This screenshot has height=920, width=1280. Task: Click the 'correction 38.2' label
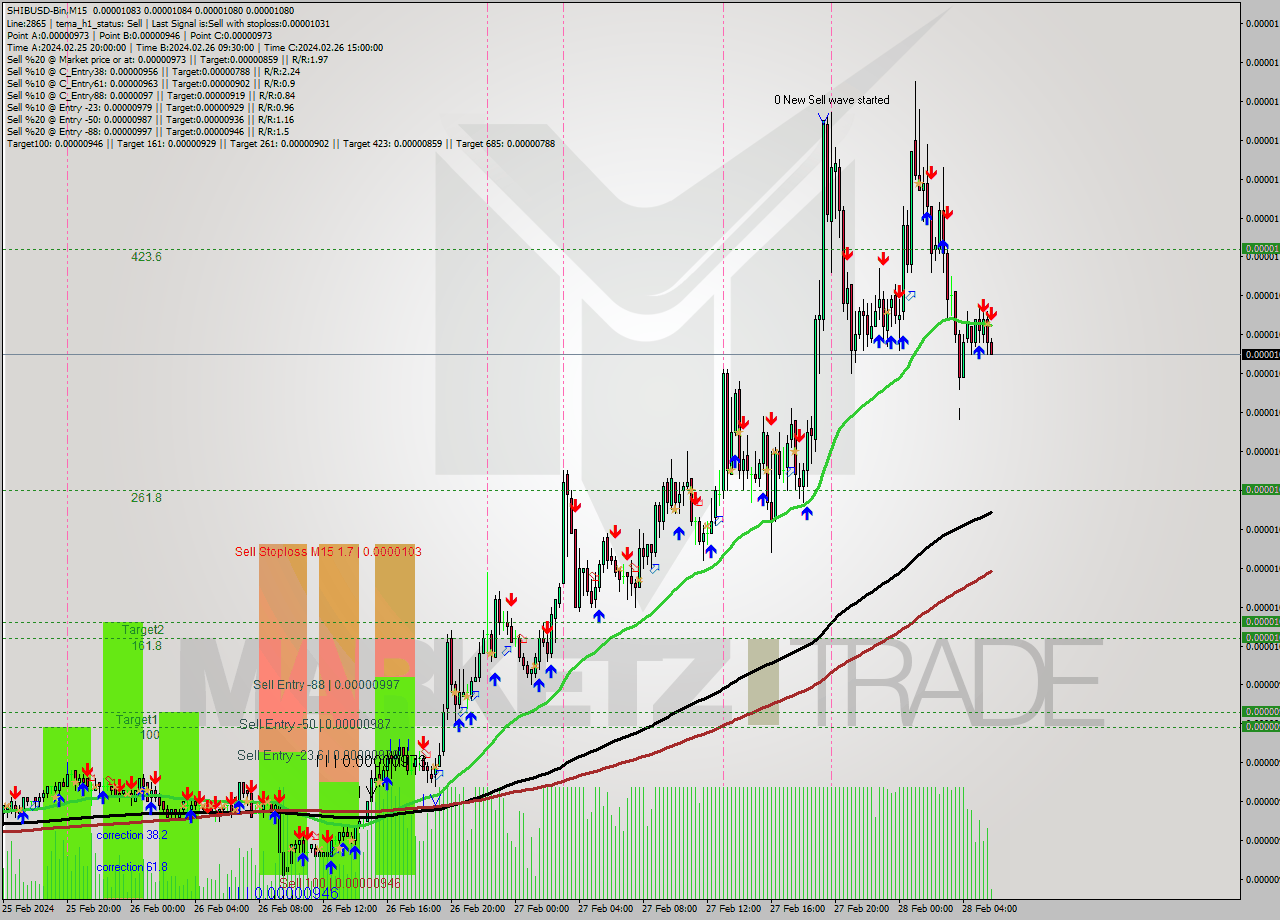(x=132, y=835)
